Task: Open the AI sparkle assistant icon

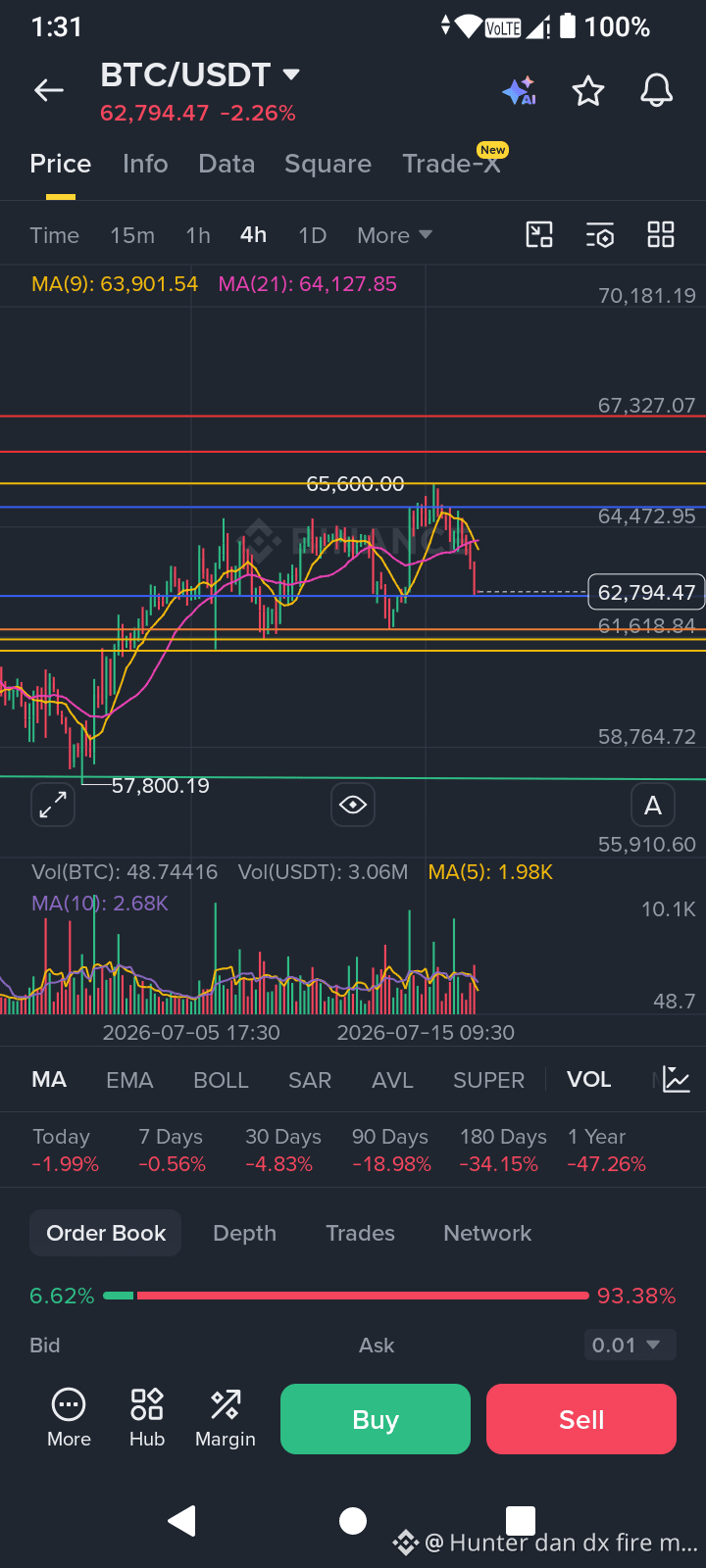Action: (520, 91)
